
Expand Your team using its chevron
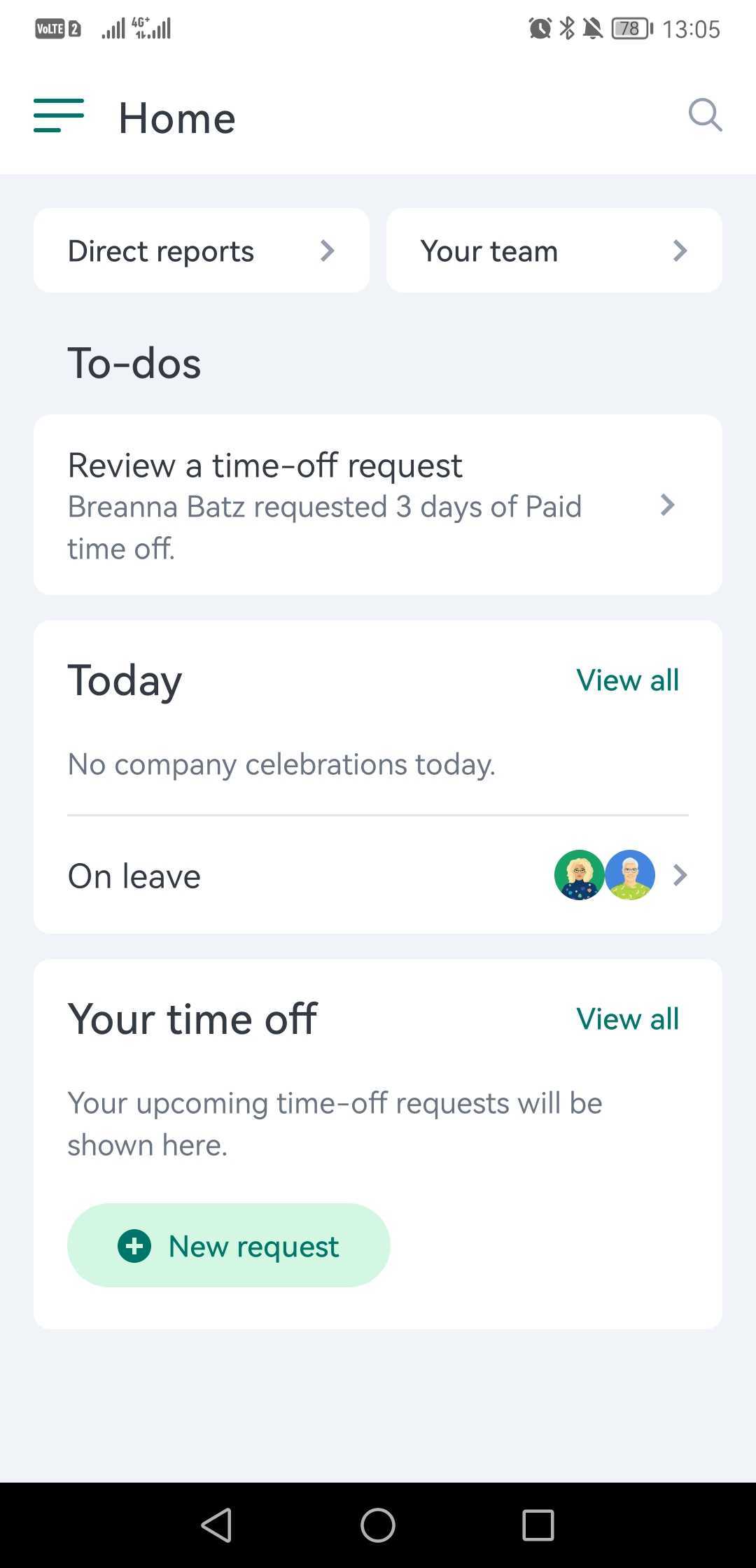pyautogui.click(x=680, y=251)
